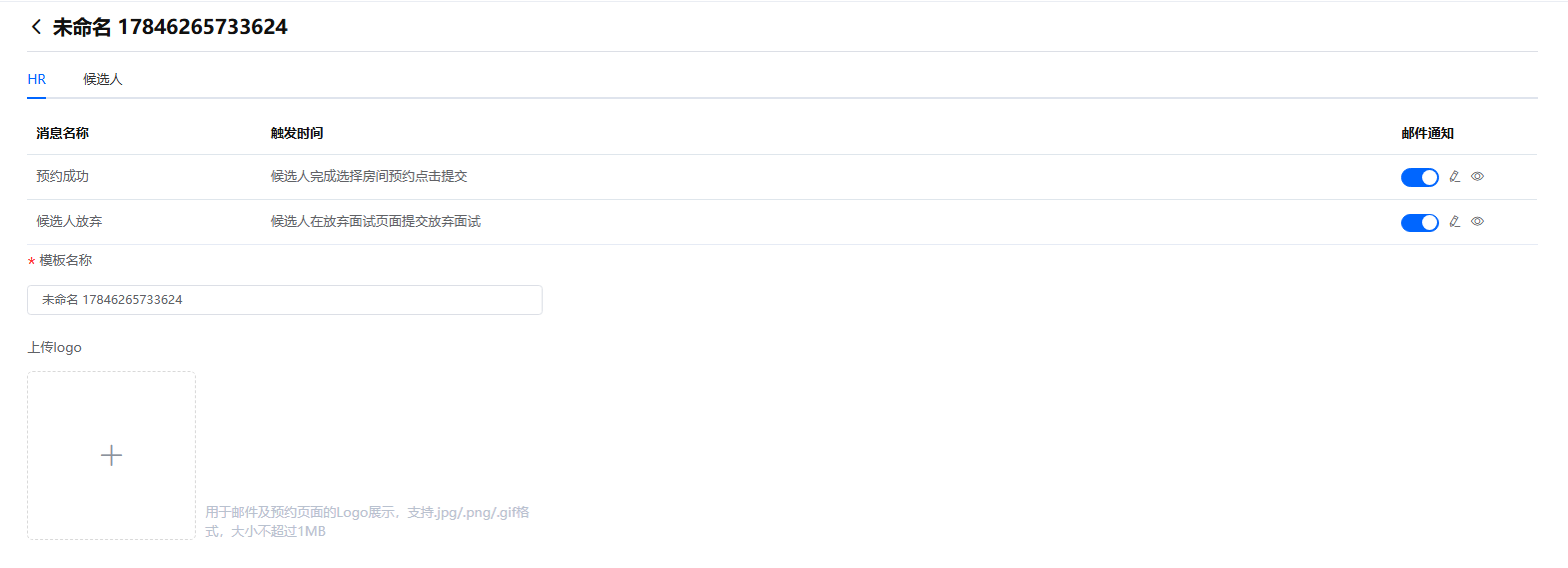1568x568 pixels.
Task: Select the HR tab
Action: [x=37, y=79]
